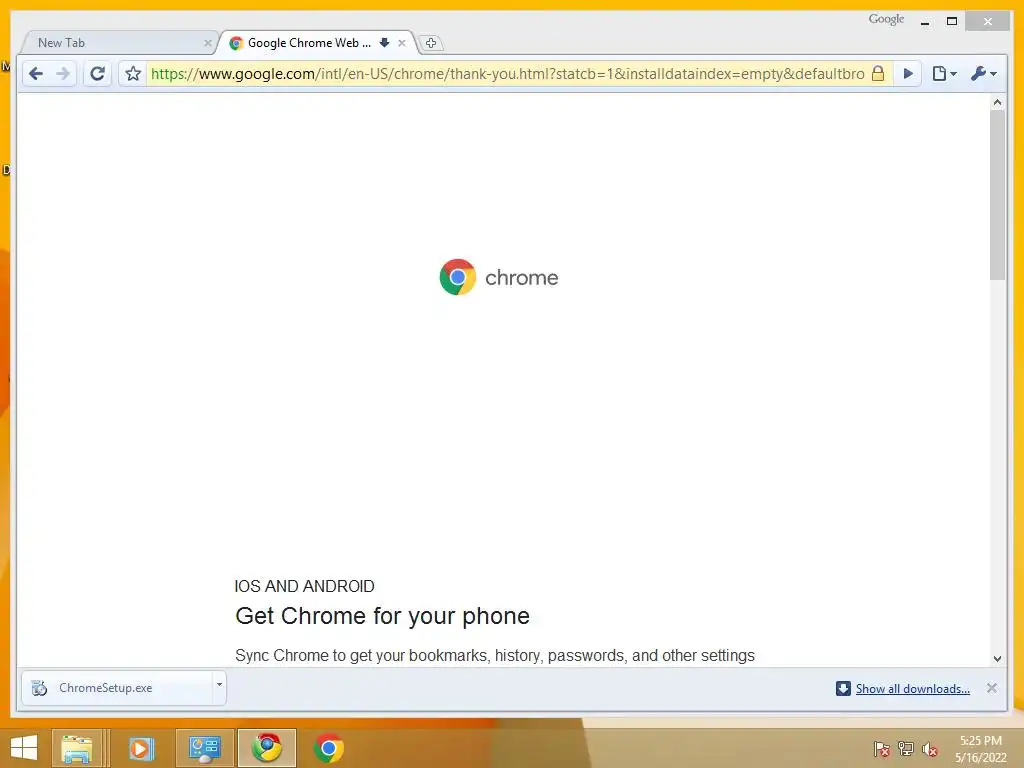Click the IOS AND ANDROID text
The height and width of the screenshot is (768, 1024).
[304, 586]
